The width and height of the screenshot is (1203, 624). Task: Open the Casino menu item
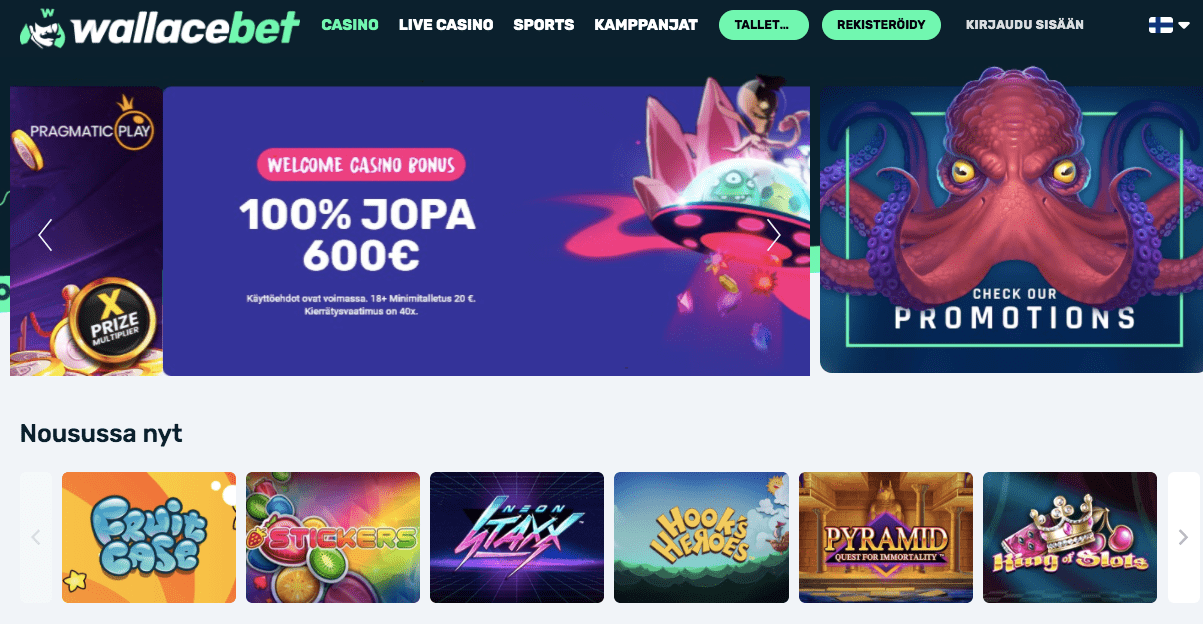[350, 24]
